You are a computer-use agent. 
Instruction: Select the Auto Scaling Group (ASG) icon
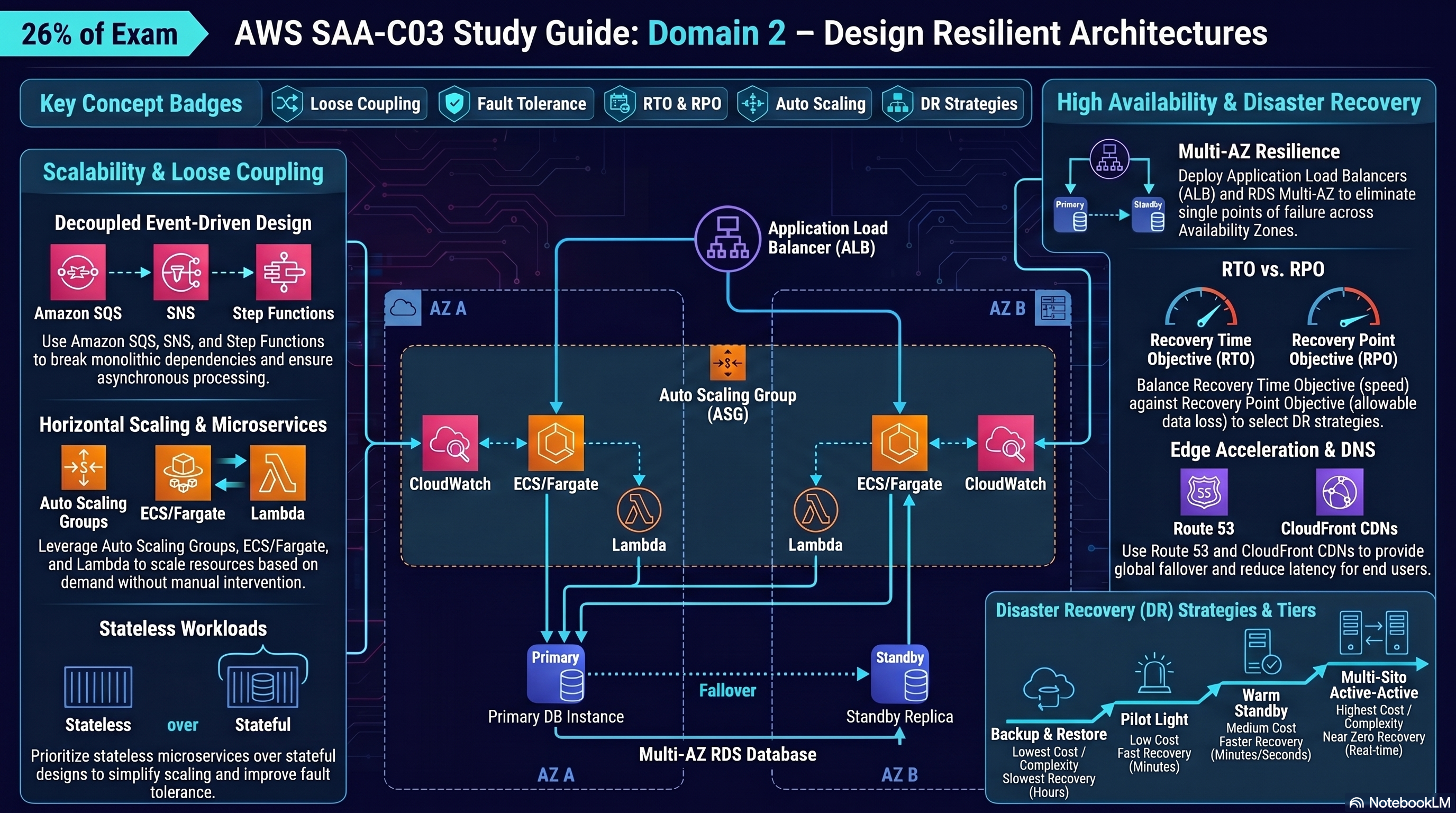(x=727, y=363)
